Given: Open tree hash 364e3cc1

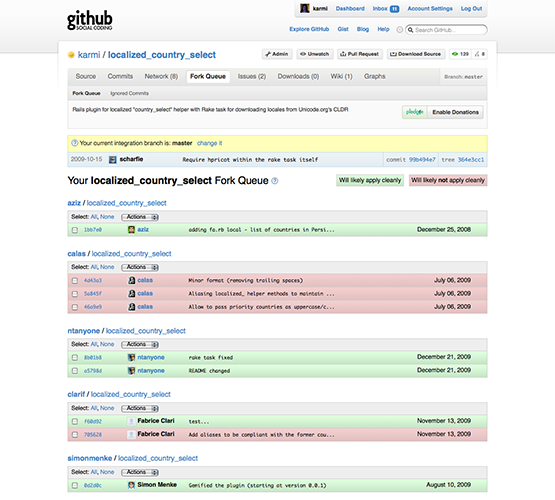Looking at the screenshot, I should (x=471, y=160).
